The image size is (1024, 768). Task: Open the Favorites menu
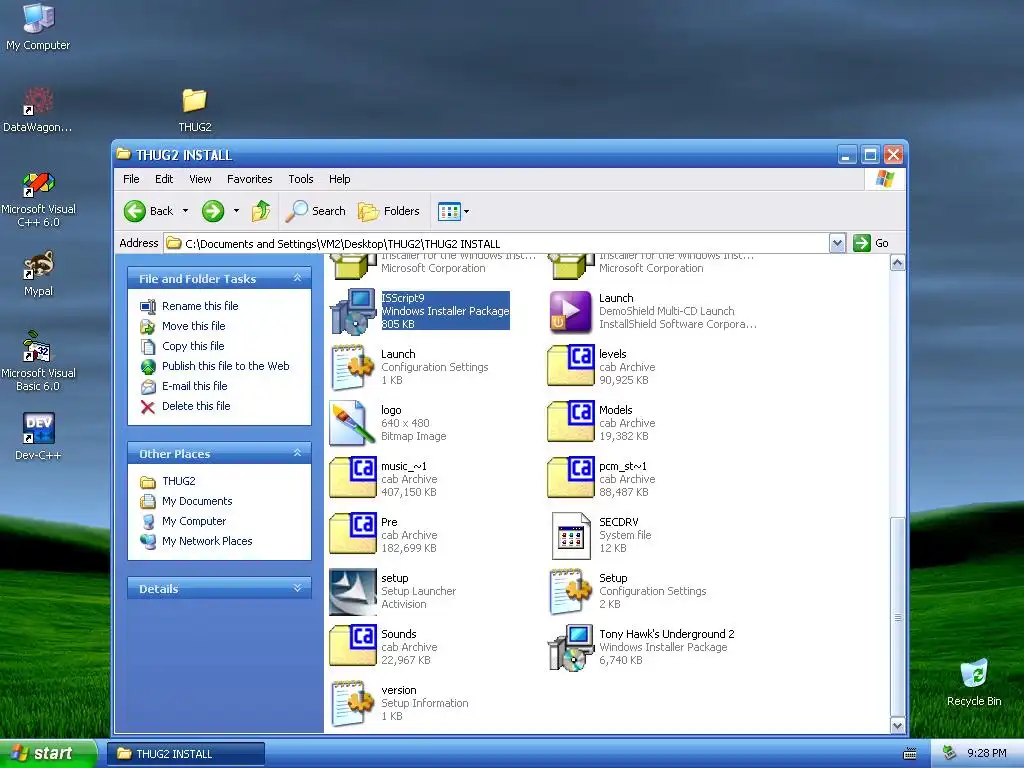pyautogui.click(x=249, y=179)
